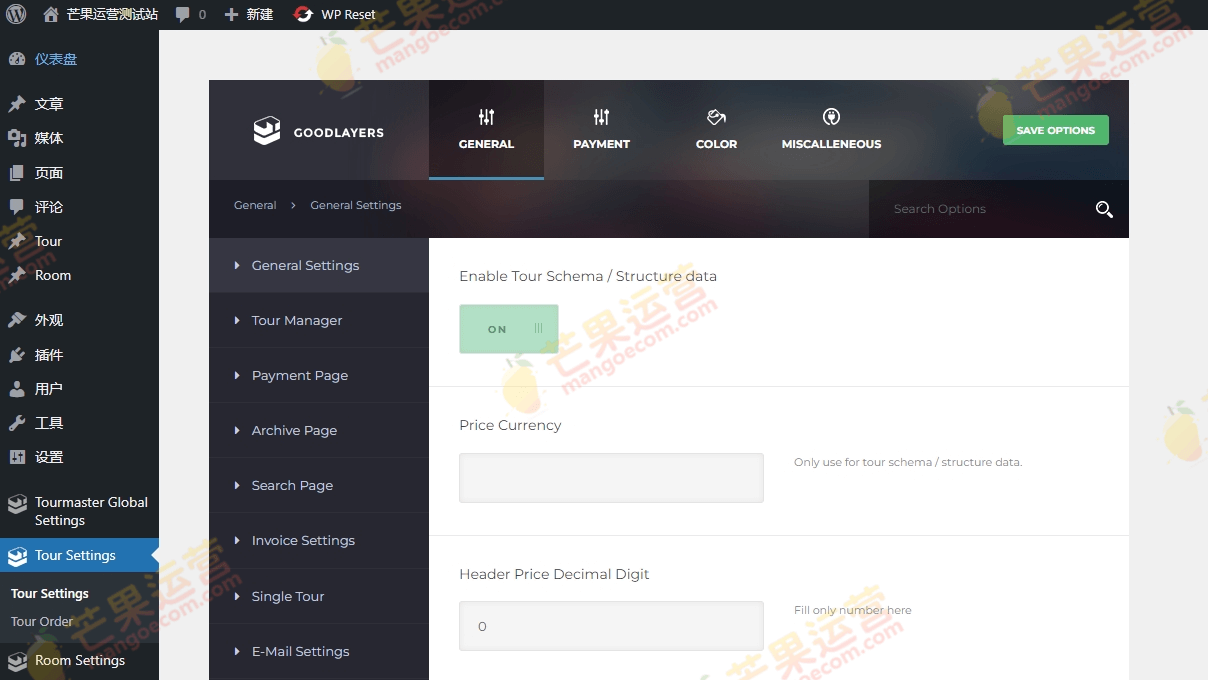Click the 外观 appearance brush icon

(x=15, y=321)
